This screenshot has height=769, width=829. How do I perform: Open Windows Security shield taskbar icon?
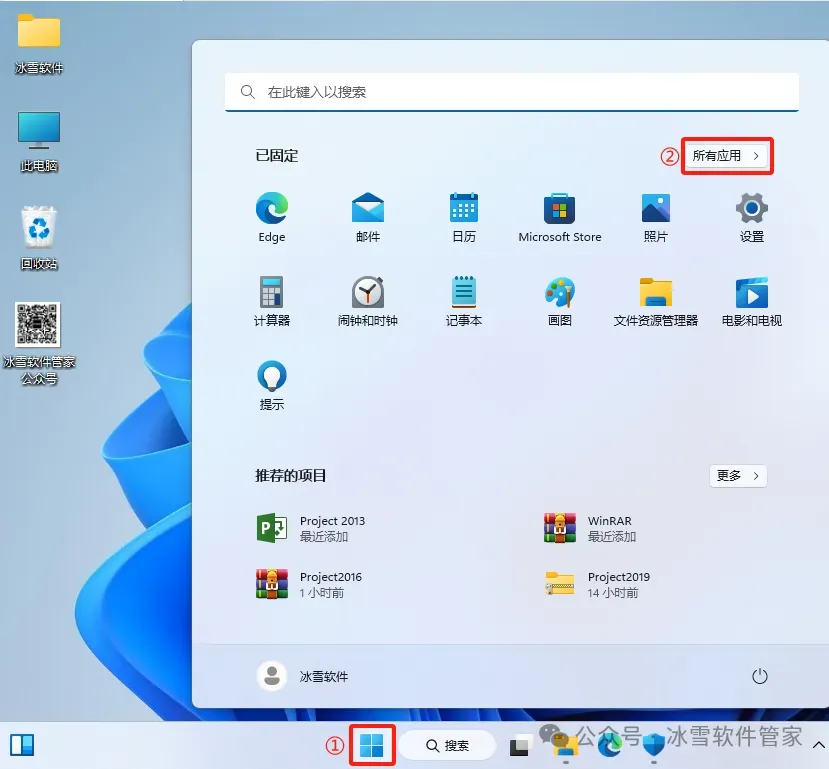[653, 746]
